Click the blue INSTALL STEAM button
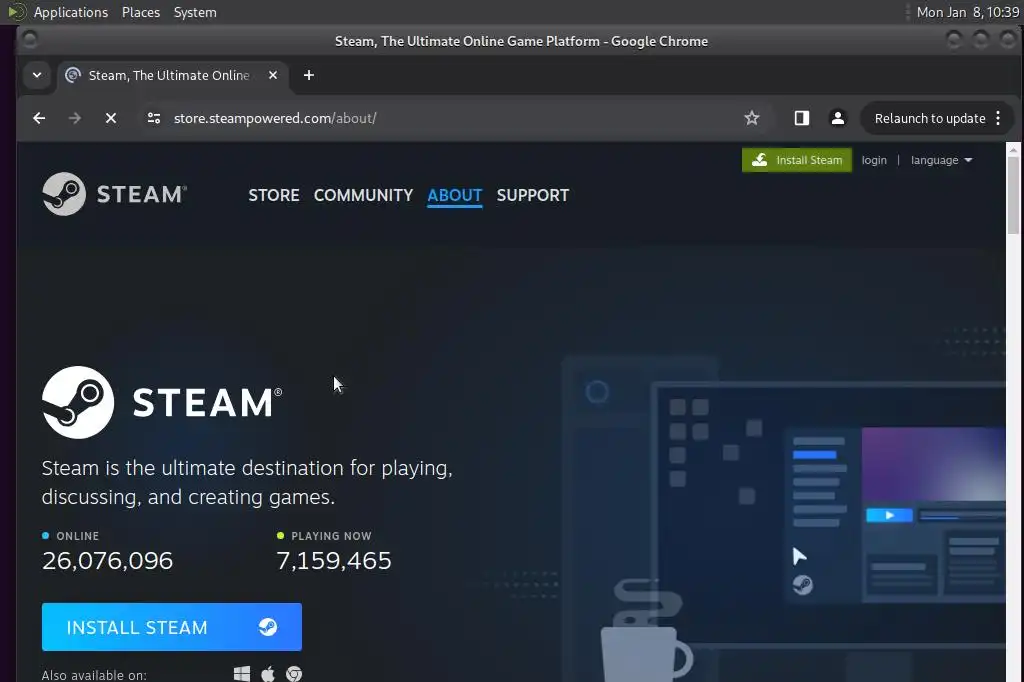The height and width of the screenshot is (682, 1024). [x=172, y=627]
